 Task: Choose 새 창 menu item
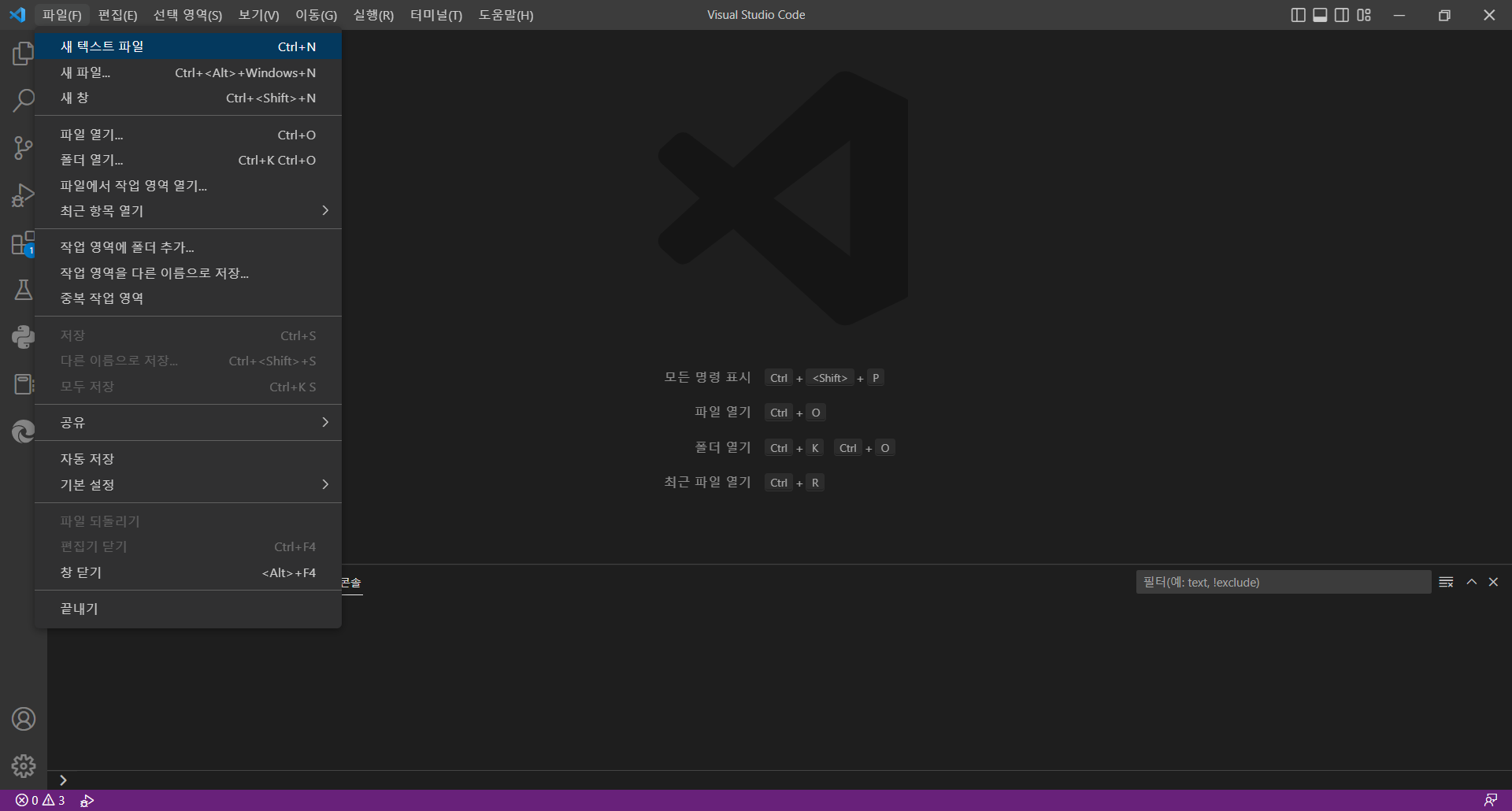tap(188, 98)
